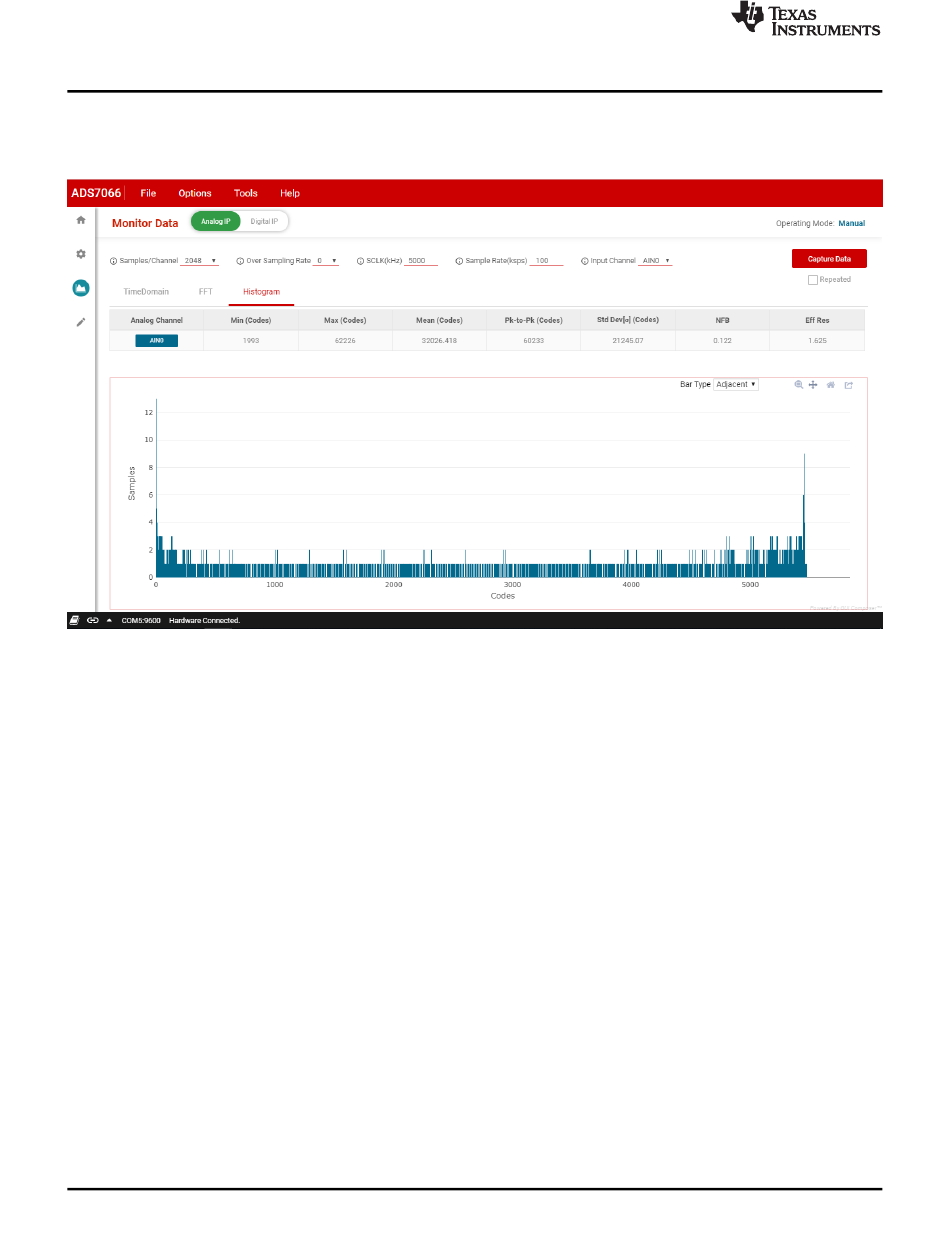Open the Tools menu
Viewport: 950px width, 1241px height.
[246, 193]
